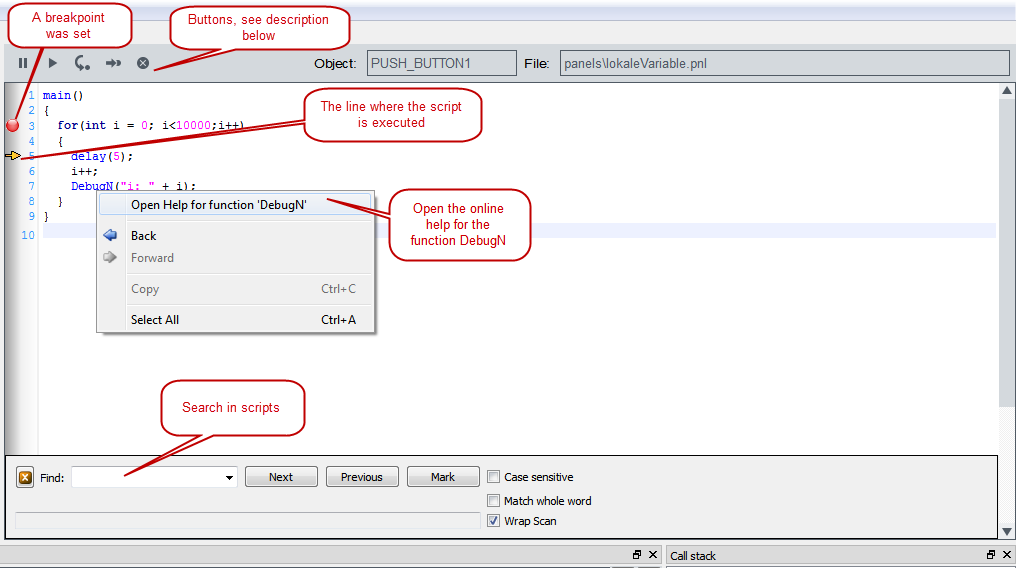This screenshot has width=1016, height=568.
Task: Choose Select All from the context menu
Action: [x=155, y=320]
